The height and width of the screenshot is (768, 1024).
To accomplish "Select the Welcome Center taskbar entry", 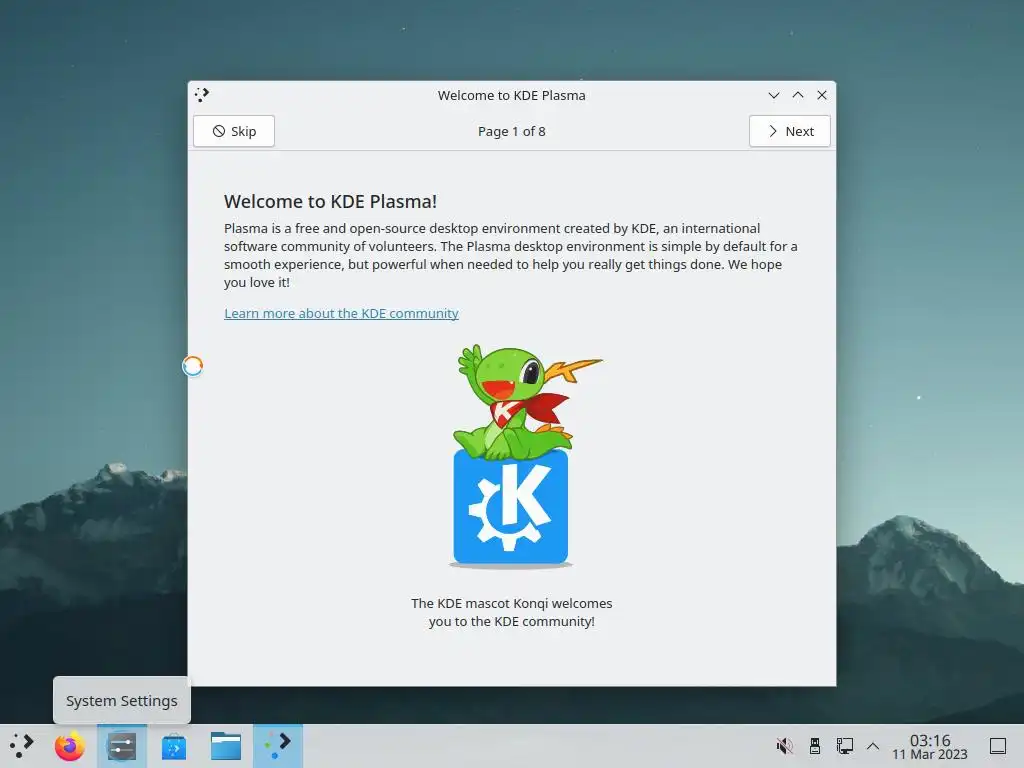I will coord(278,746).
